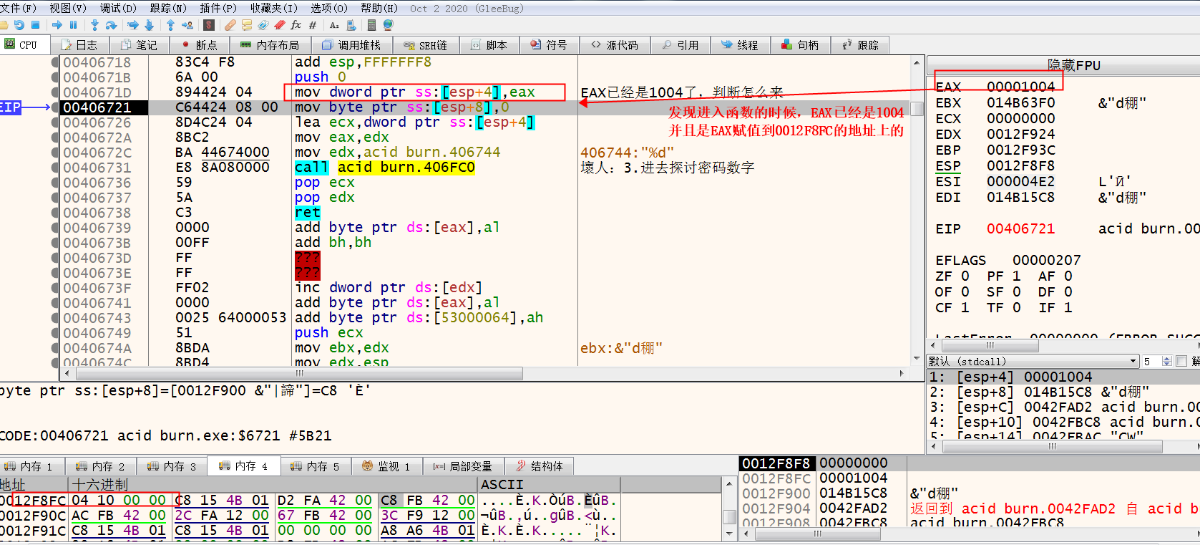Click the globe check updates icon

(x=388, y=25)
